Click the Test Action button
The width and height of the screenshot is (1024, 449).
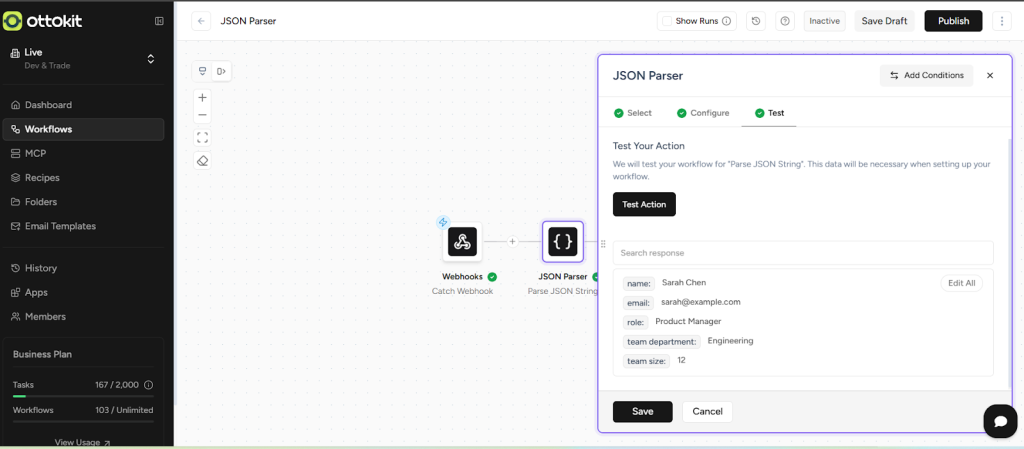(644, 204)
